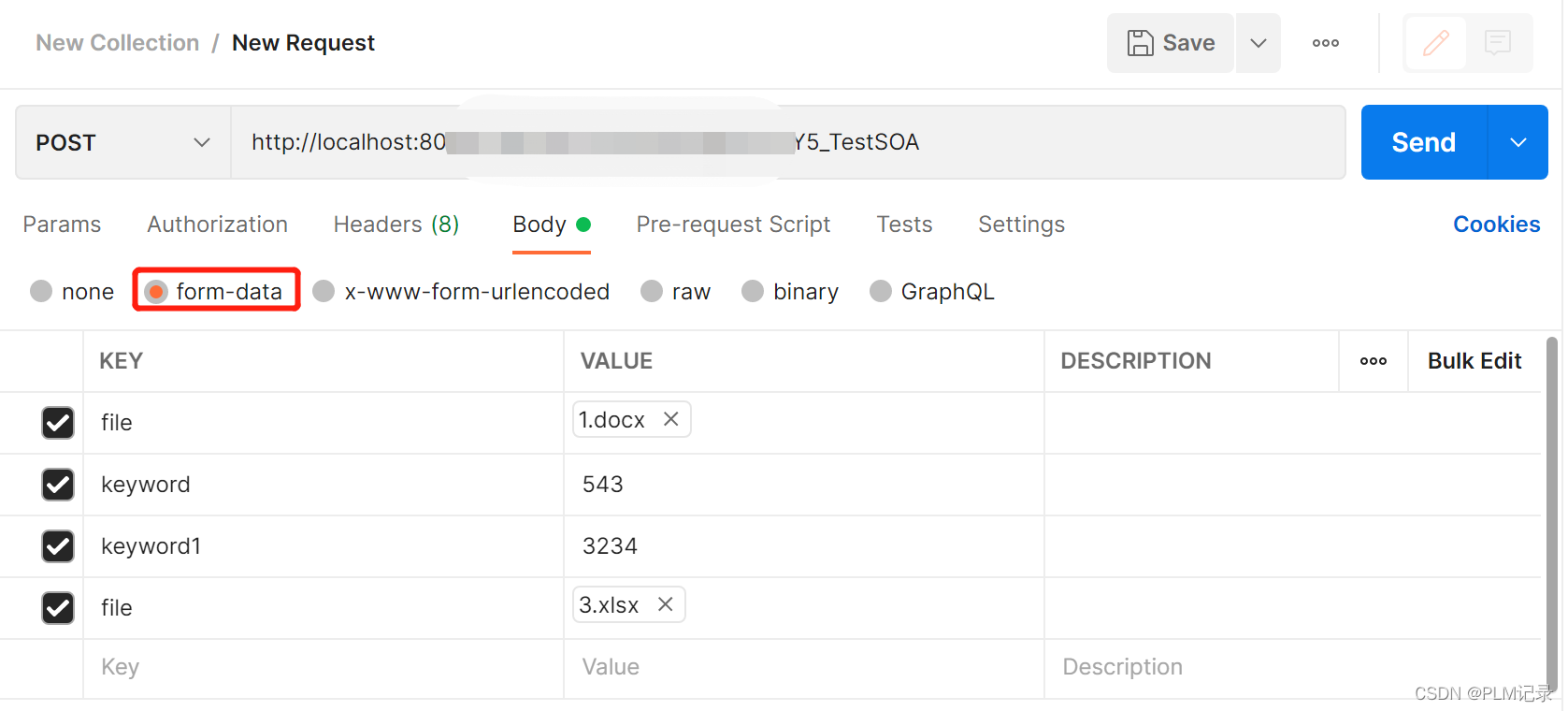Select the x-www-form-urlencoded radio option
Viewport: 1568px width, 711px height.
[324, 292]
